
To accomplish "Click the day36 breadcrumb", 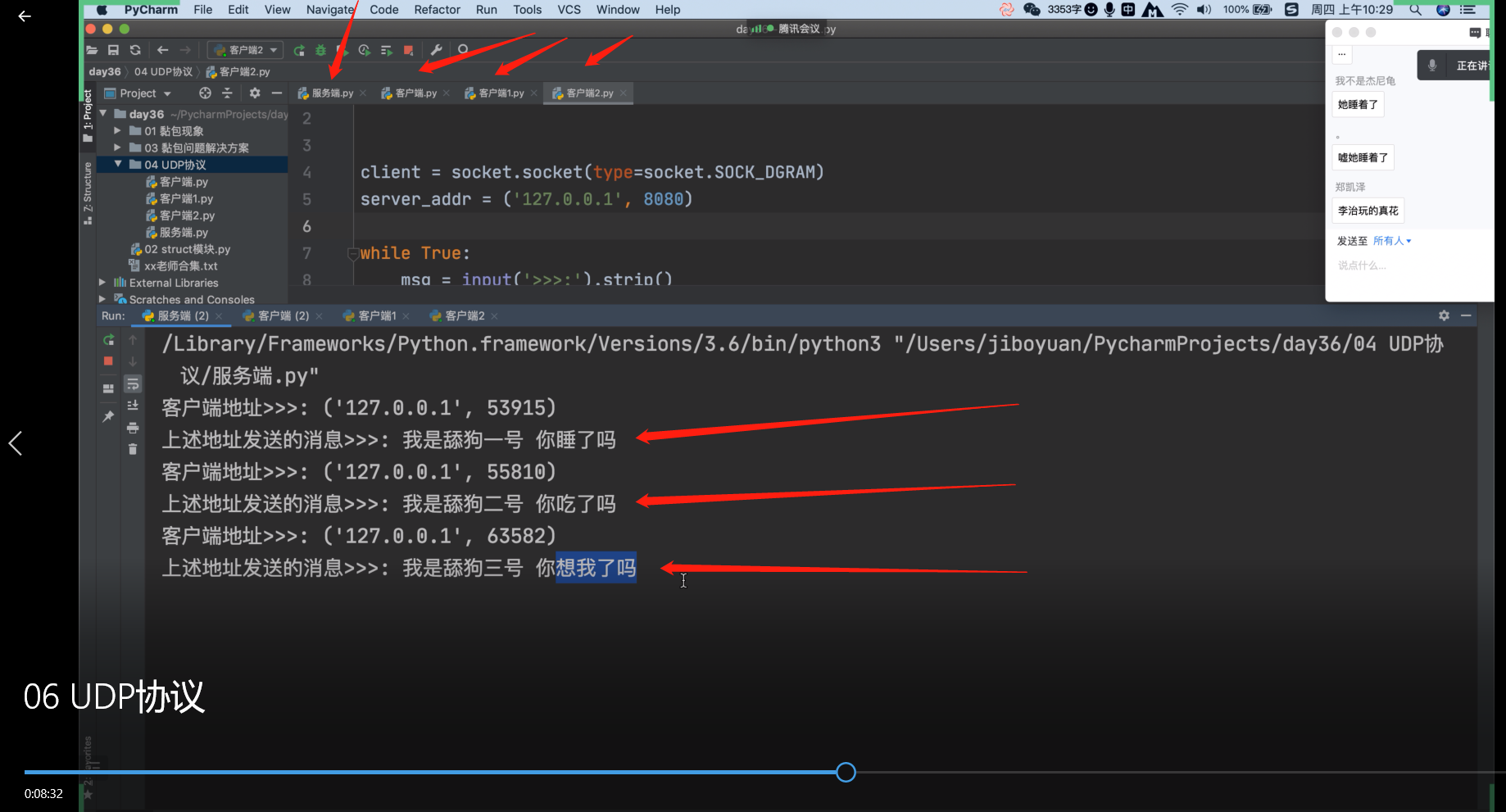I will click(x=105, y=72).
